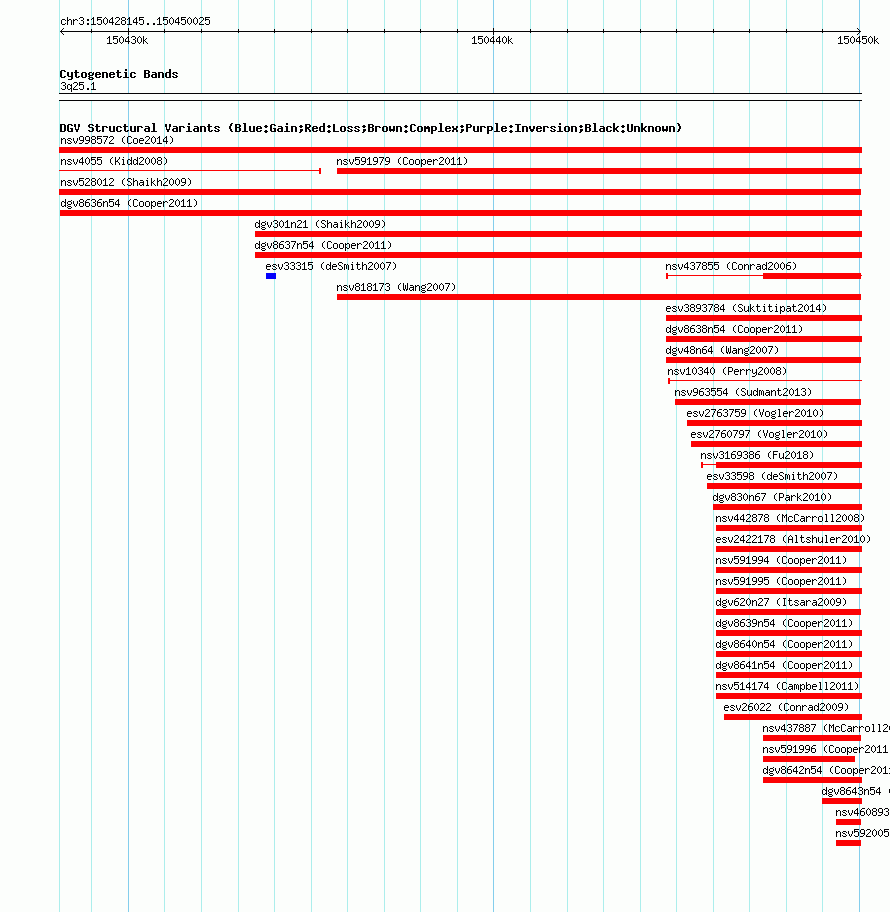
Task: Open dgv620n27 (Itsara2009) label
Action: click(781, 601)
